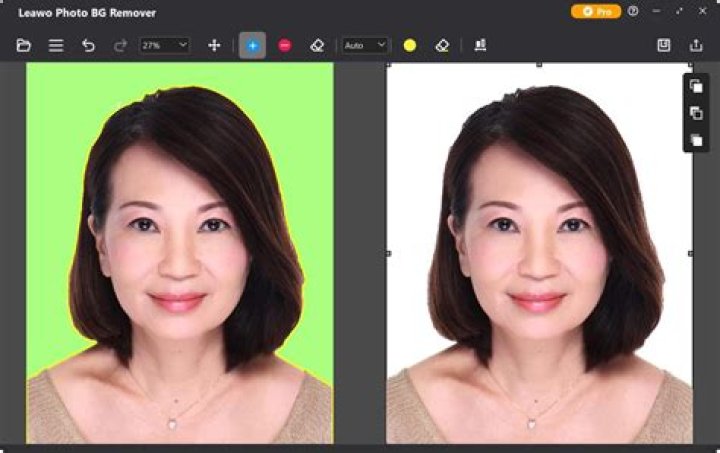Click the original photo with green background
Viewport: 720px width, 453px height.
[x=180, y=253]
